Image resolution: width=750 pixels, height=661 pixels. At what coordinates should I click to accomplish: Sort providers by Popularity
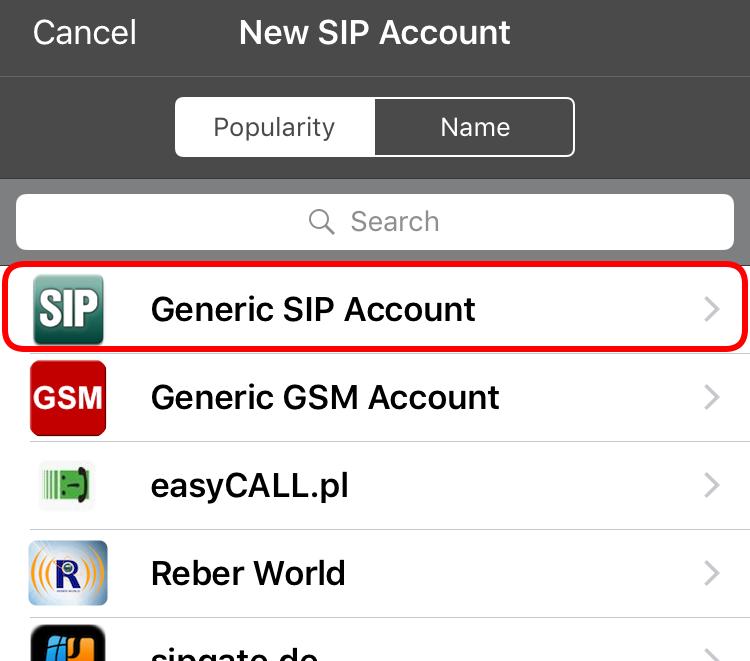[275, 127]
